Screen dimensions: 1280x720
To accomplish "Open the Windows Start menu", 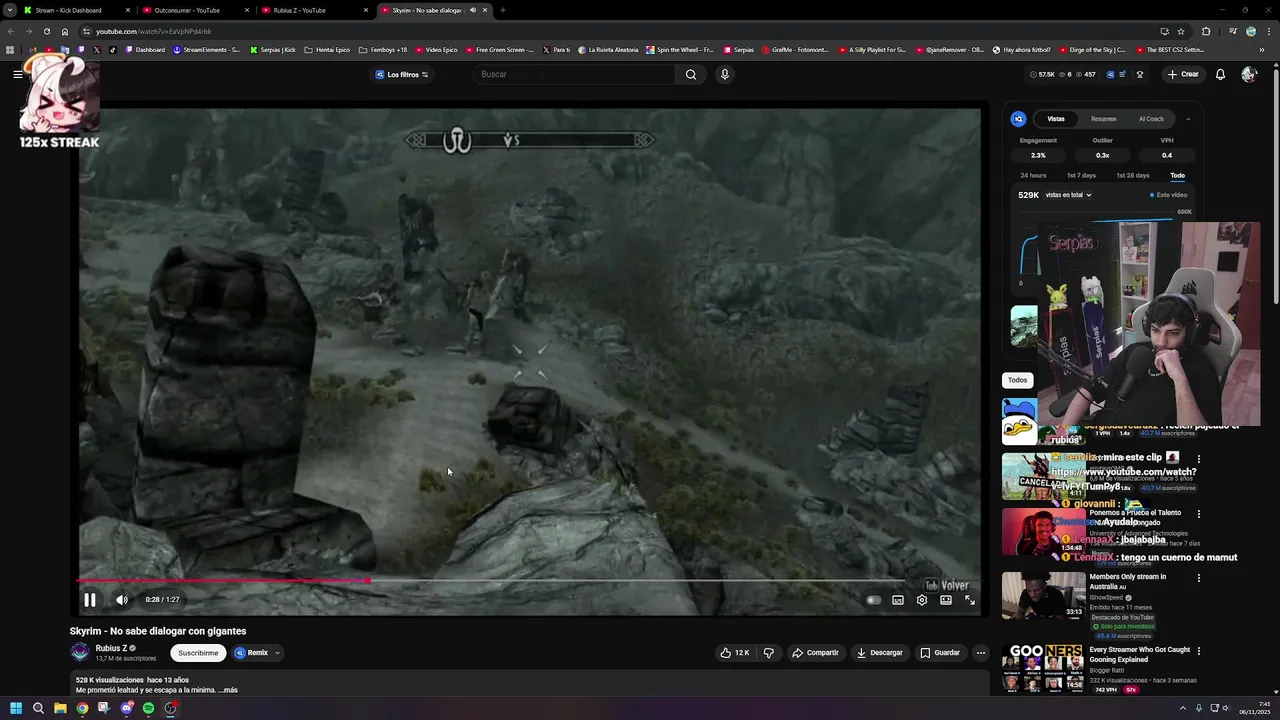I will click(15, 708).
